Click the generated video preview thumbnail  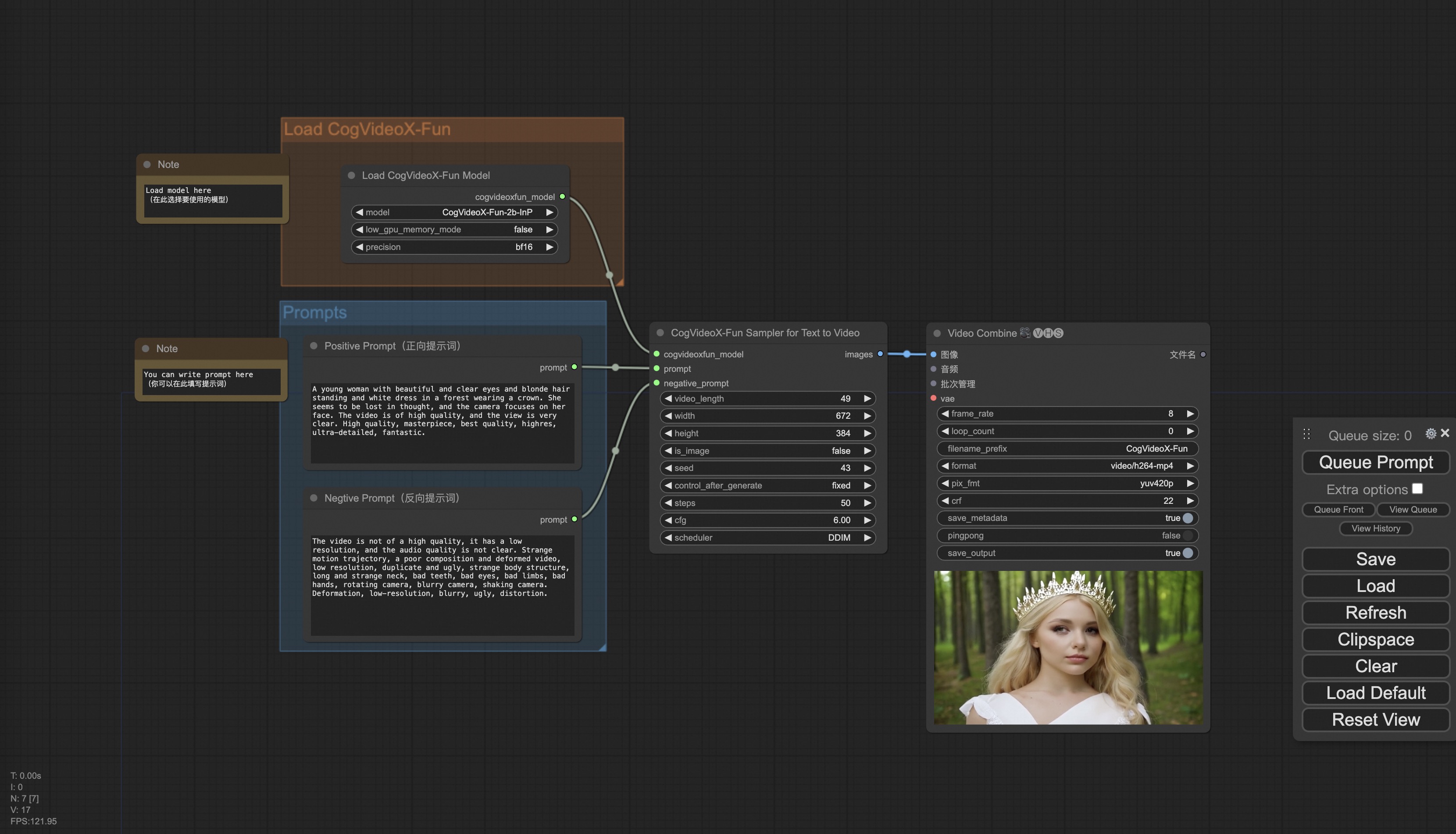(1067, 647)
